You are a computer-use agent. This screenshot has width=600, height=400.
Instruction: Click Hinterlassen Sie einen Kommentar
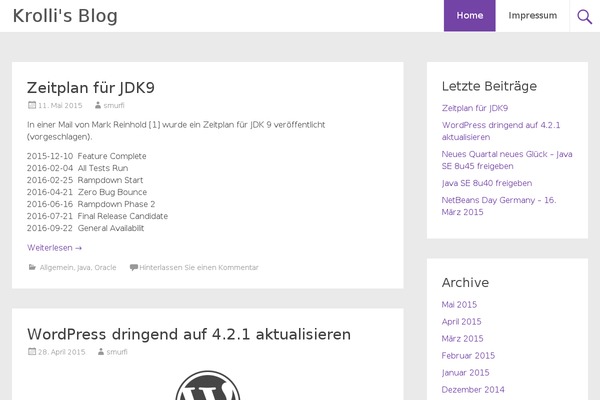click(199, 268)
